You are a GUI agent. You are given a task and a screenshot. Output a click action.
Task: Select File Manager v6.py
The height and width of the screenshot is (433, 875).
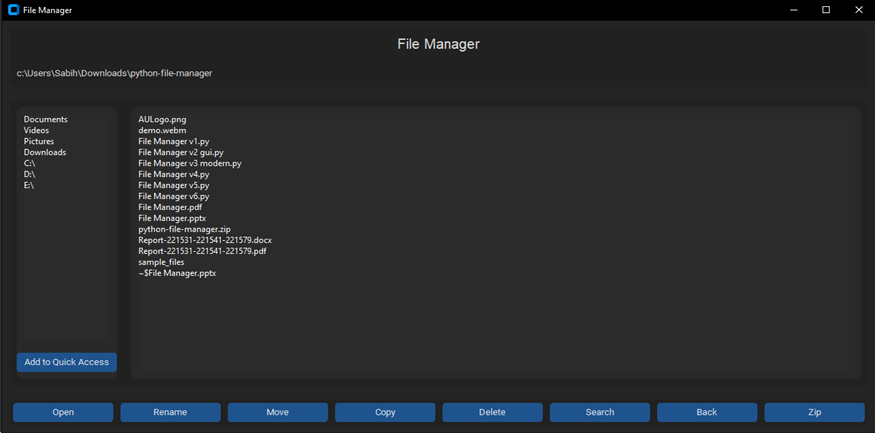tap(174, 196)
